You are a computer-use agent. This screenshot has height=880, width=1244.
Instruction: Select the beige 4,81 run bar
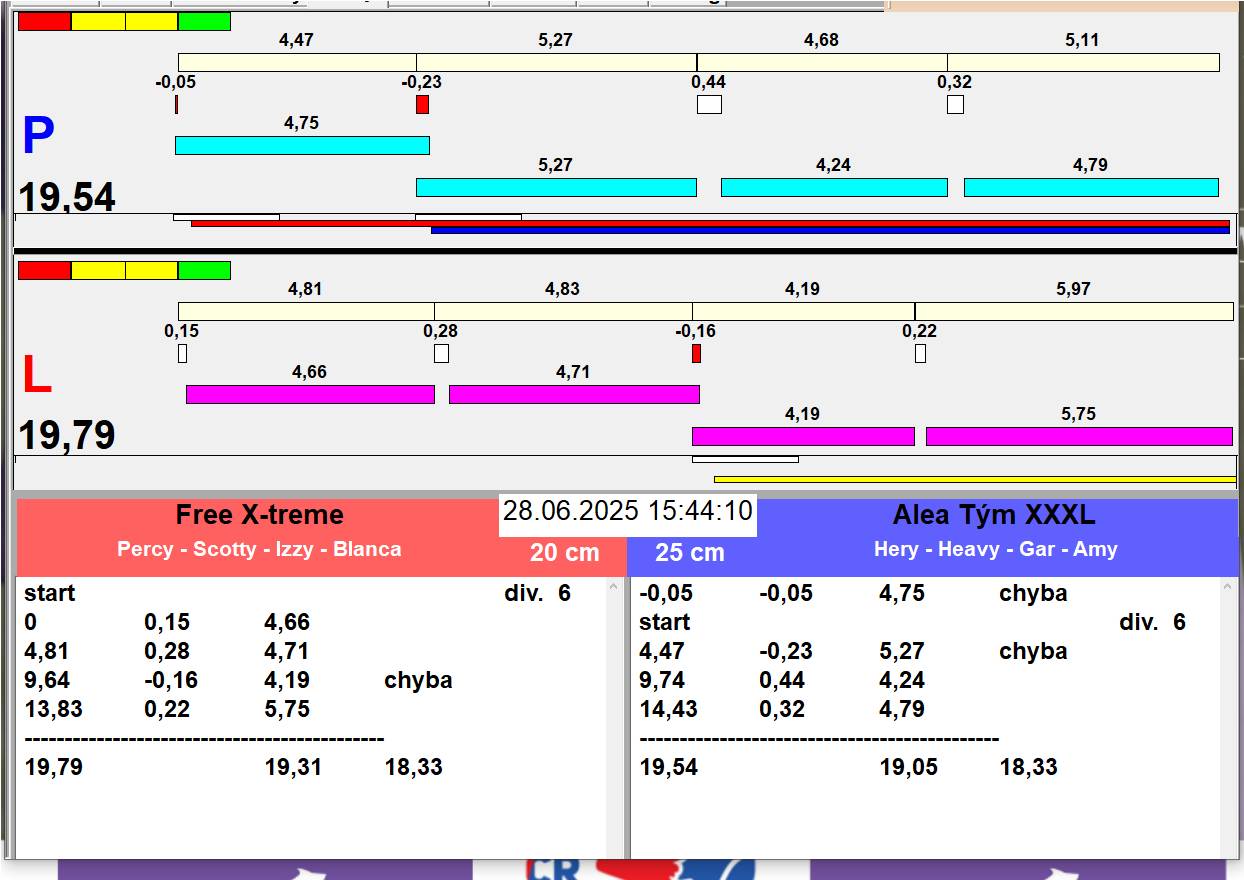[x=306, y=311]
